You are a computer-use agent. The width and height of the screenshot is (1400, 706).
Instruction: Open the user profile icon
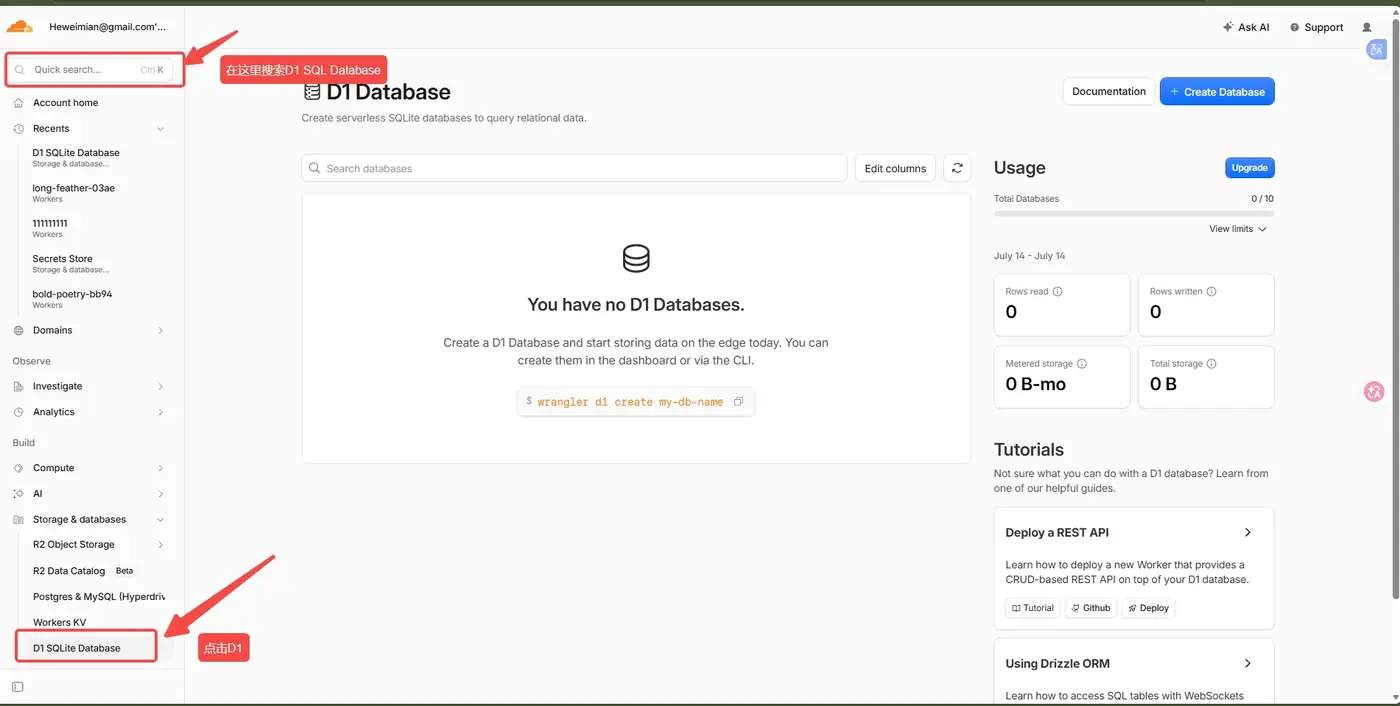point(1367,27)
